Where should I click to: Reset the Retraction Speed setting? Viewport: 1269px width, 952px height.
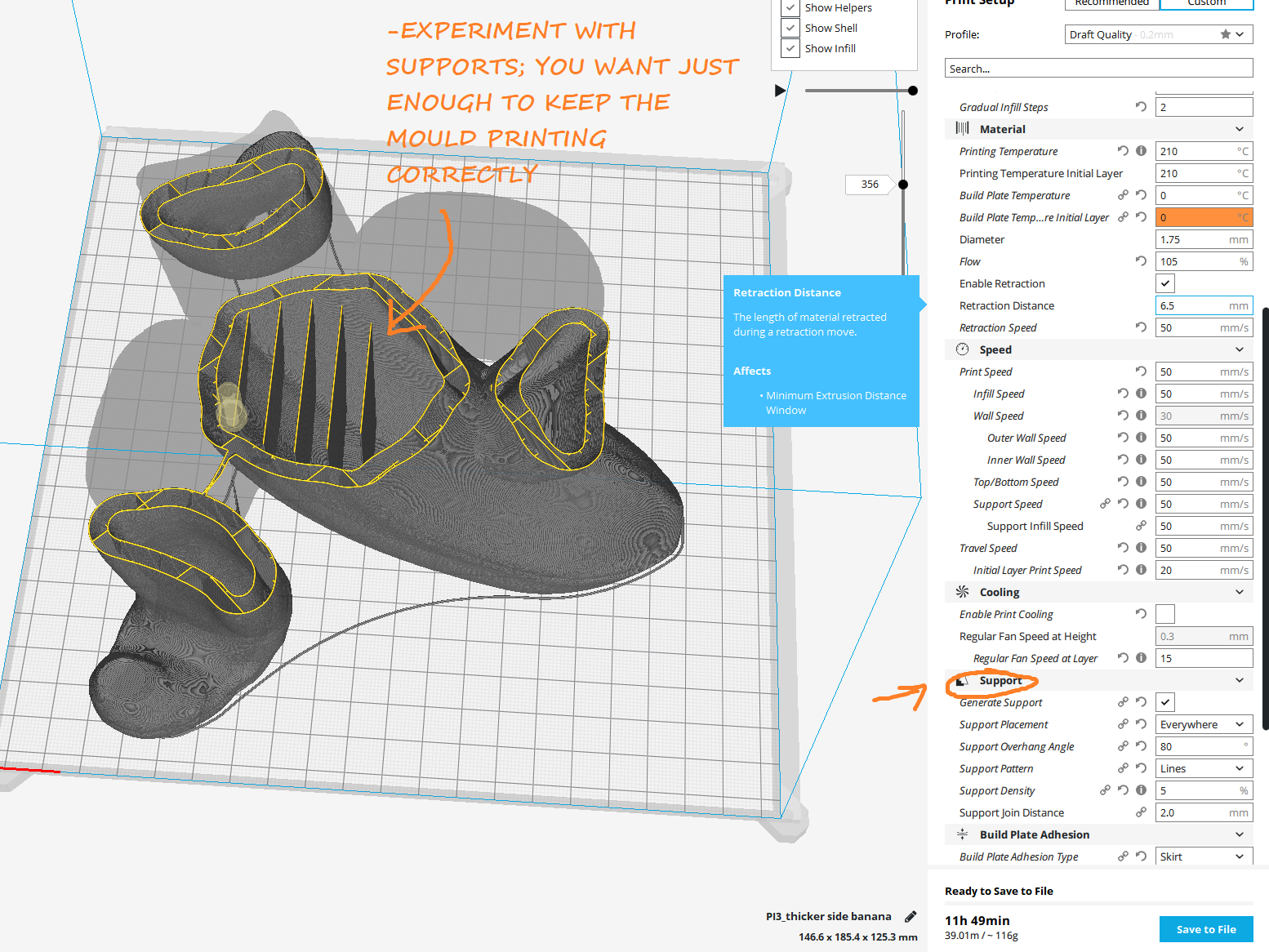1141,327
